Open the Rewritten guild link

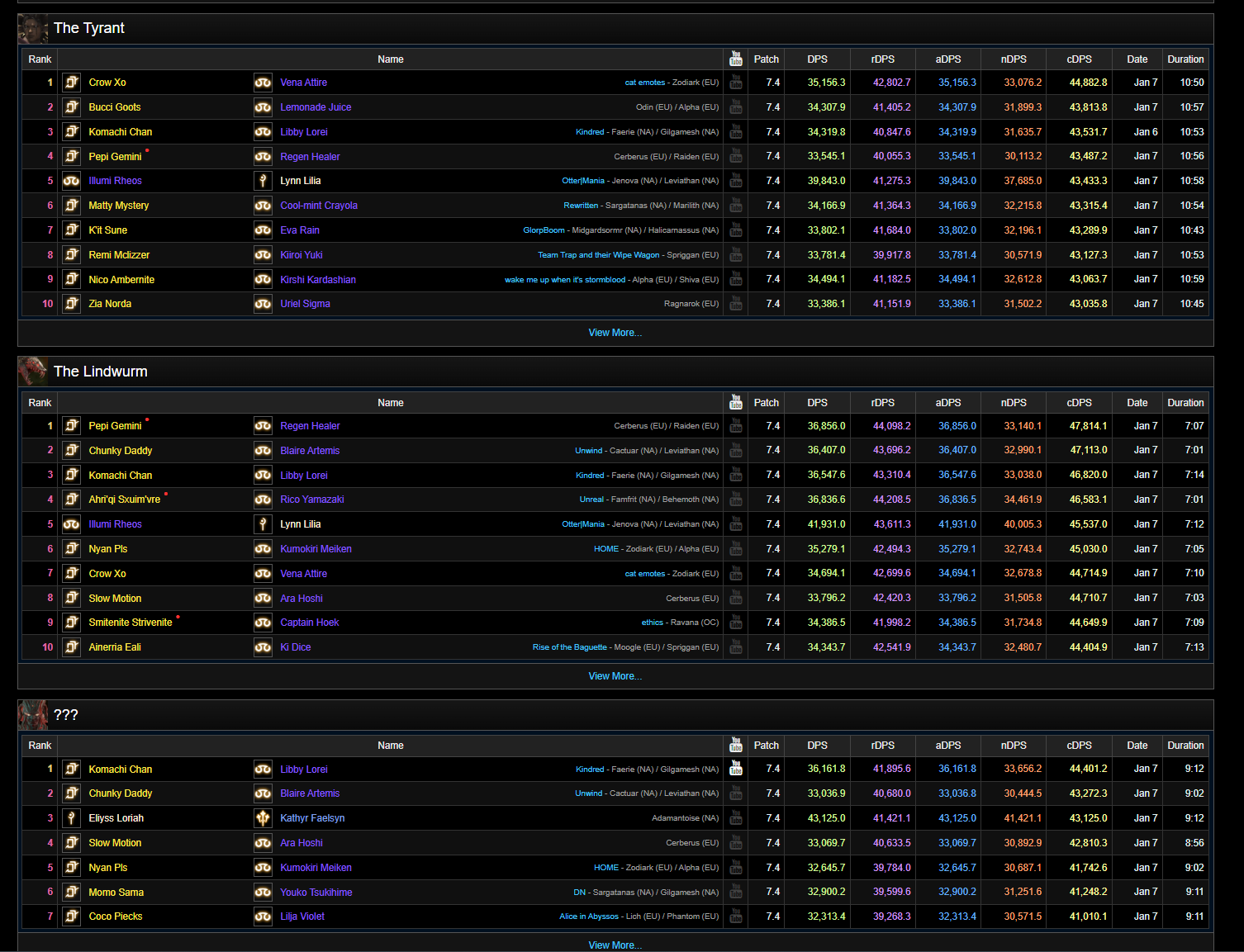581,206
